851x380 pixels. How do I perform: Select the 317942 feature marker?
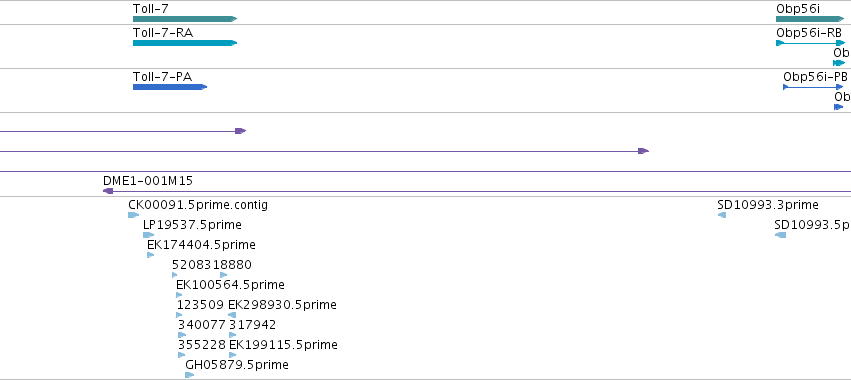(x=233, y=335)
